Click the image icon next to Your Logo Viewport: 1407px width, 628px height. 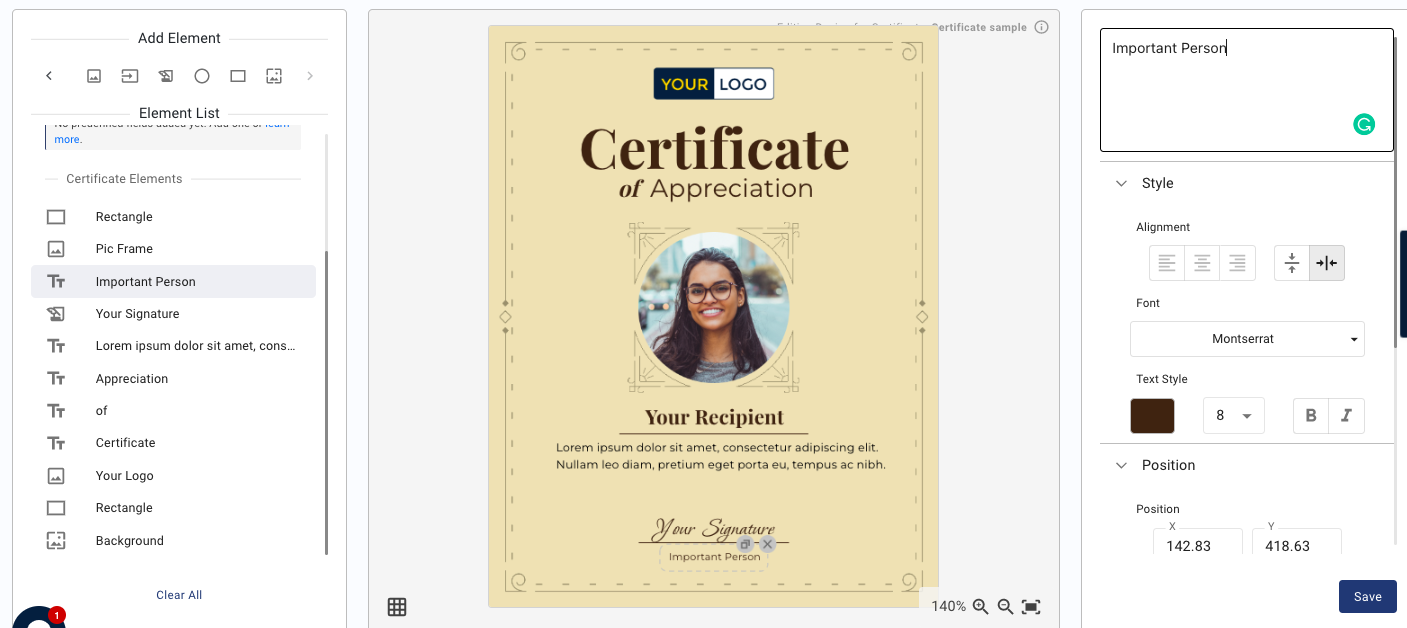click(x=56, y=476)
